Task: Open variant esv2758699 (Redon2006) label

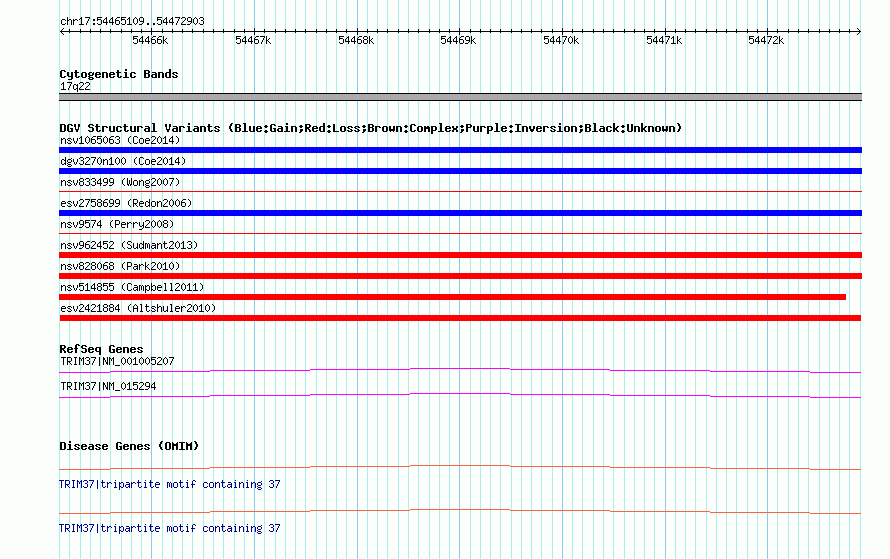Action: pyautogui.click(x=126, y=203)
